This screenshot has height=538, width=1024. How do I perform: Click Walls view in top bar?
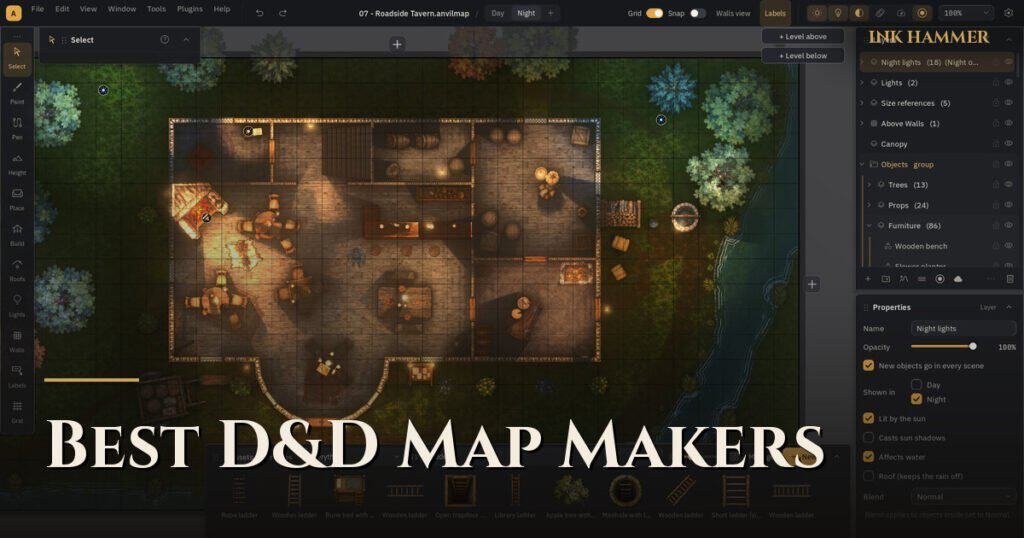tap(733, 13)
